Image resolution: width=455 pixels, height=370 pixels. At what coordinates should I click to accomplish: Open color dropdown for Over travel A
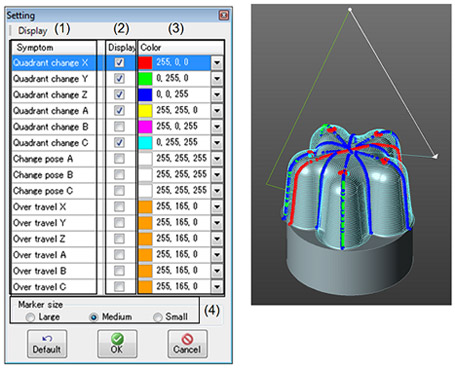[217, 254]
